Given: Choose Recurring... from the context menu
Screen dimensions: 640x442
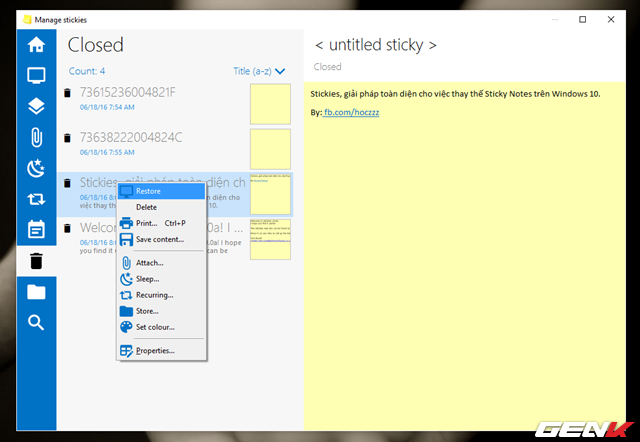Looking at the screenshot, I should 162,295.
